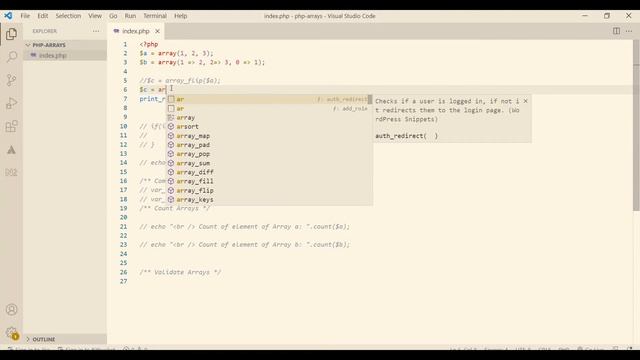640x360 pixels.
Task: Click the EXPLORER panel title
Action: pos(44,31)
